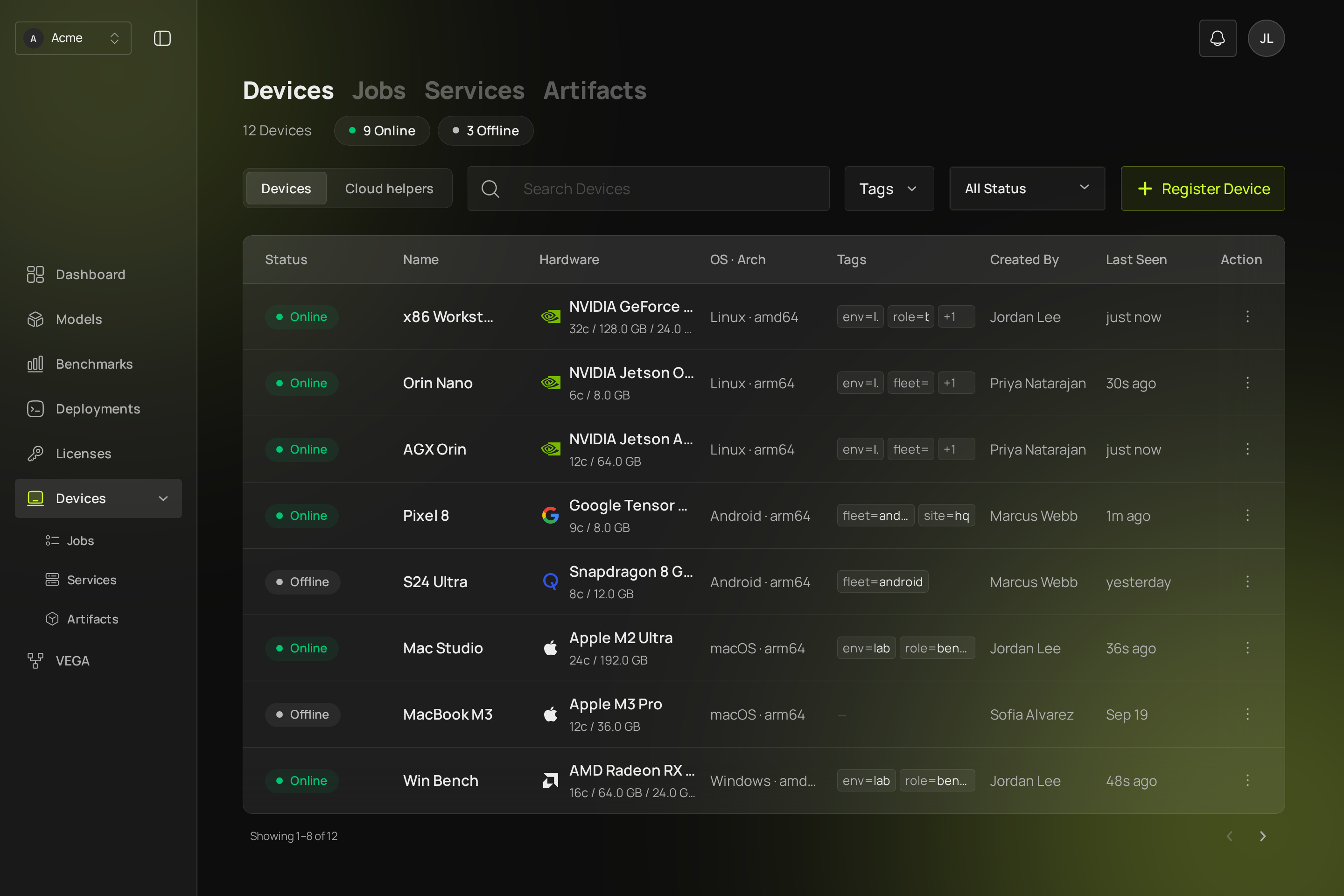The width and height of the screenshot is (1344, 896).
Task: Go to next page of devices
Action: click(x=1263, y=836)
